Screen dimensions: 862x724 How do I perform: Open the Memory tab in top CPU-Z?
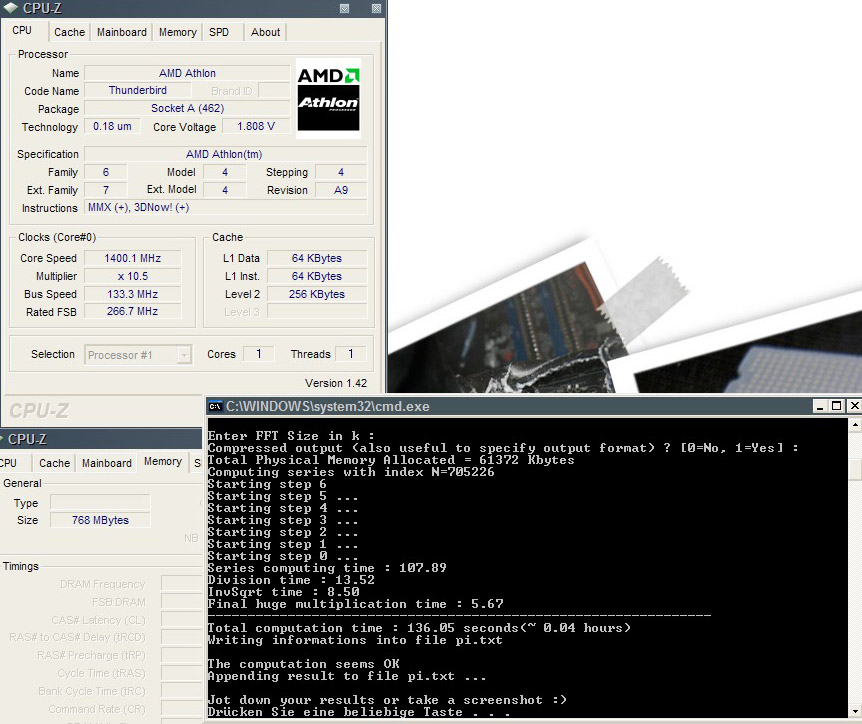[178, 32]
